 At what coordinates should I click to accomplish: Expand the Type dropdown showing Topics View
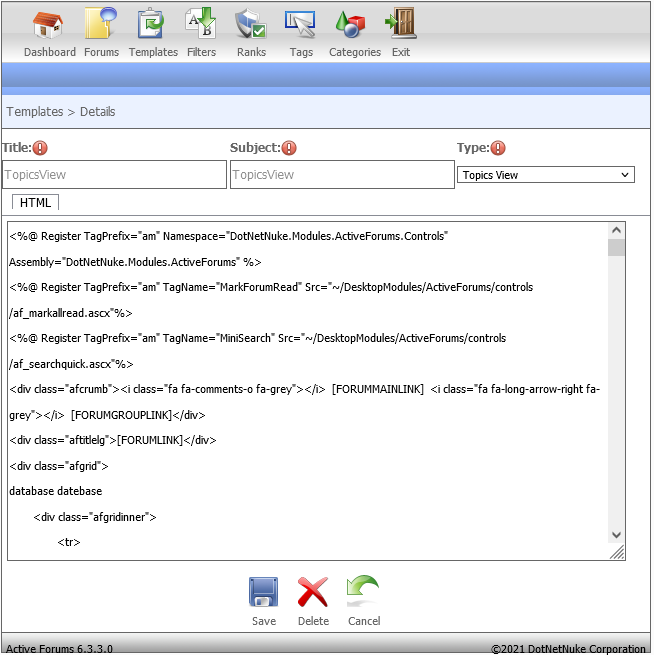(x=546, y=175)
